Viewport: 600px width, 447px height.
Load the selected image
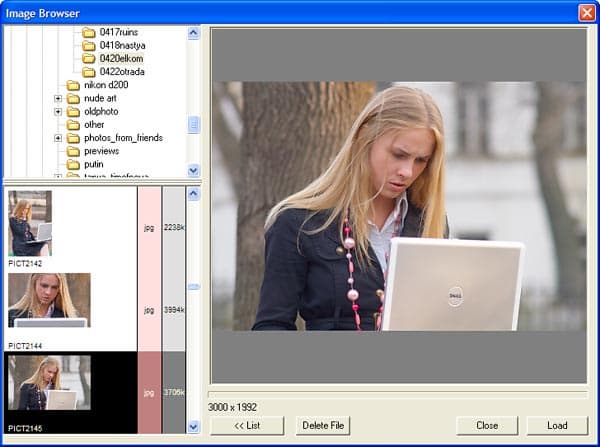557,426
